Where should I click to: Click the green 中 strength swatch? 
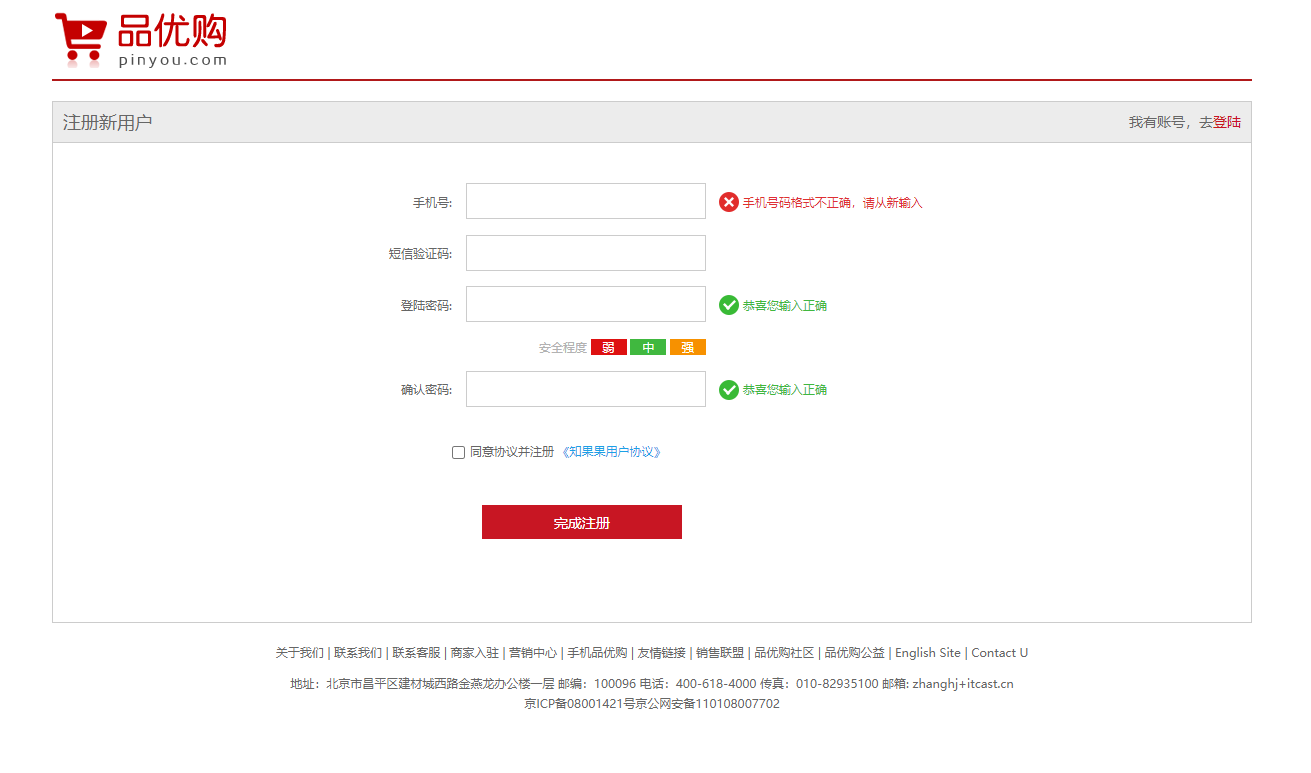click(648, 347)
